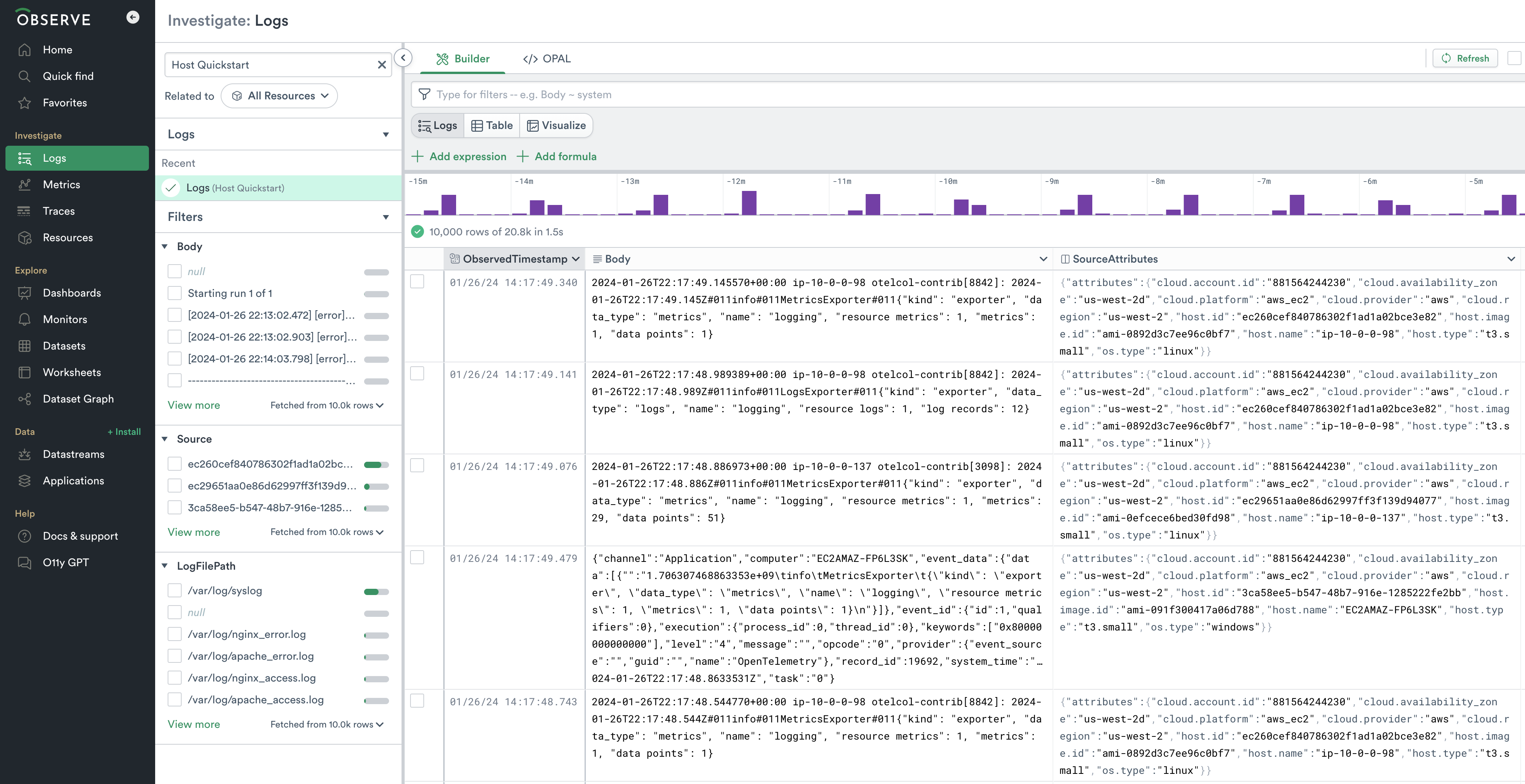
Task: Check the /var/log/syslog filter checkbox
Action: click(x=175, y=590)
